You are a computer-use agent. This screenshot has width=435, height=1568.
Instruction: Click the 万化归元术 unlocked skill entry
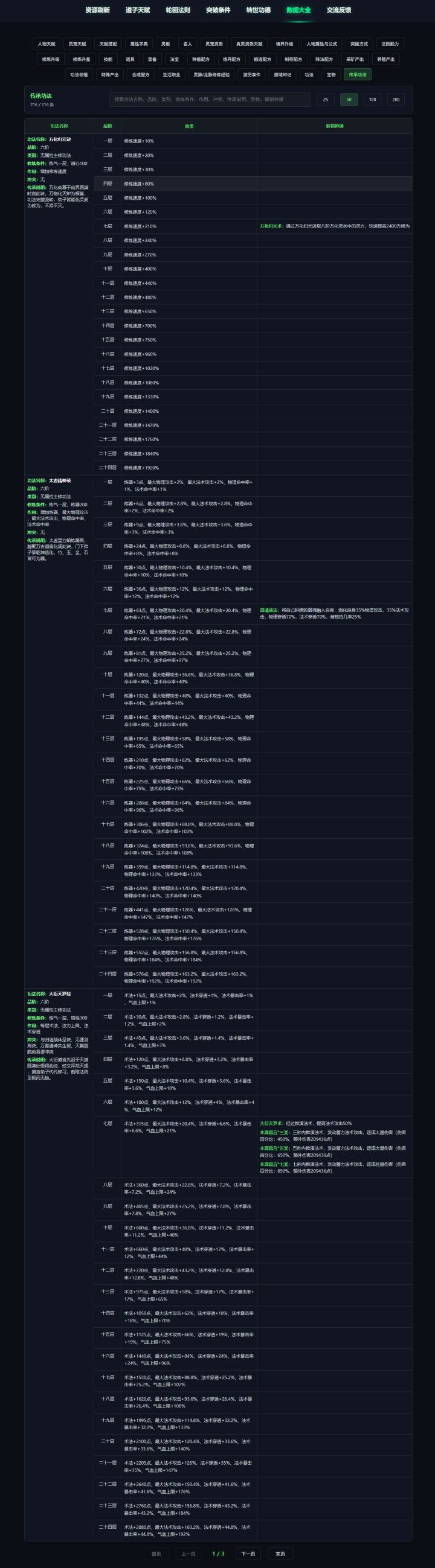[x=272, y=226]
